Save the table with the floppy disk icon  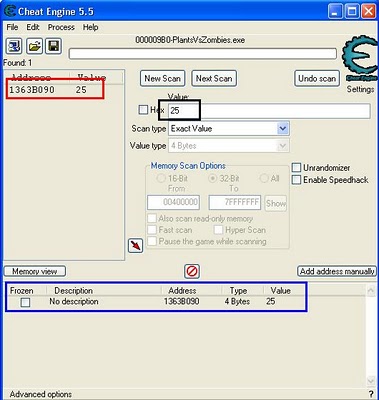coord(54,46)
